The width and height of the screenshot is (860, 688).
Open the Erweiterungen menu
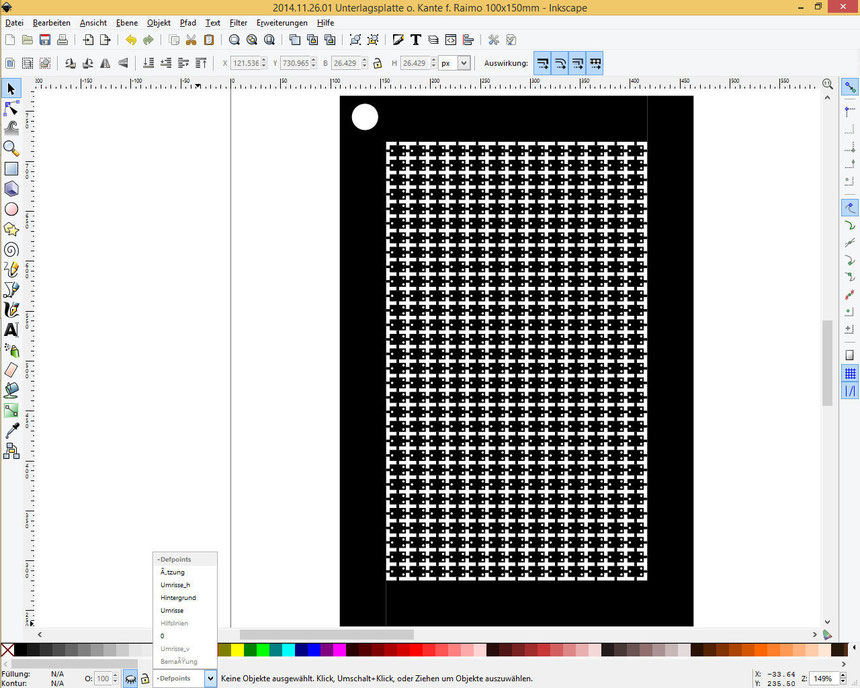click(x=282, y=22)
